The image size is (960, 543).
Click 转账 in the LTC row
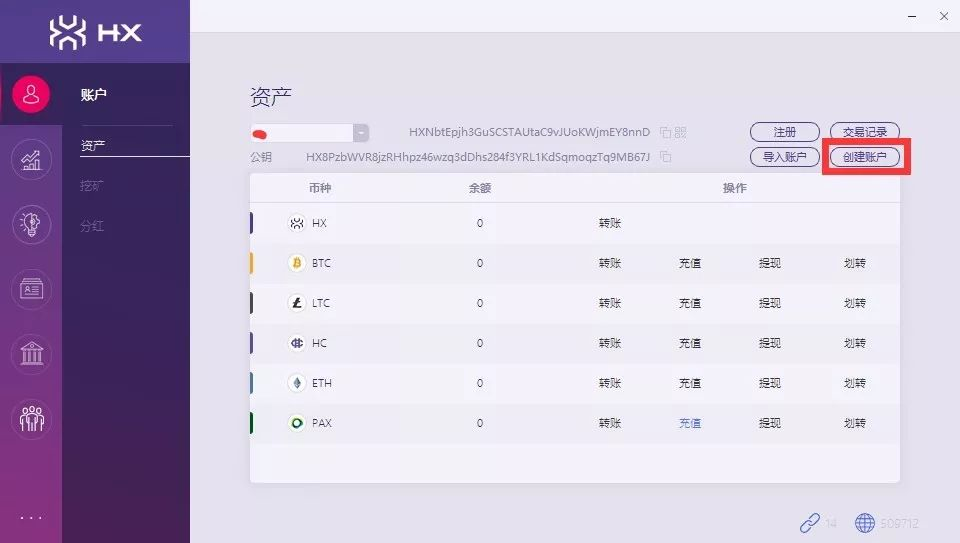(610, 303)
